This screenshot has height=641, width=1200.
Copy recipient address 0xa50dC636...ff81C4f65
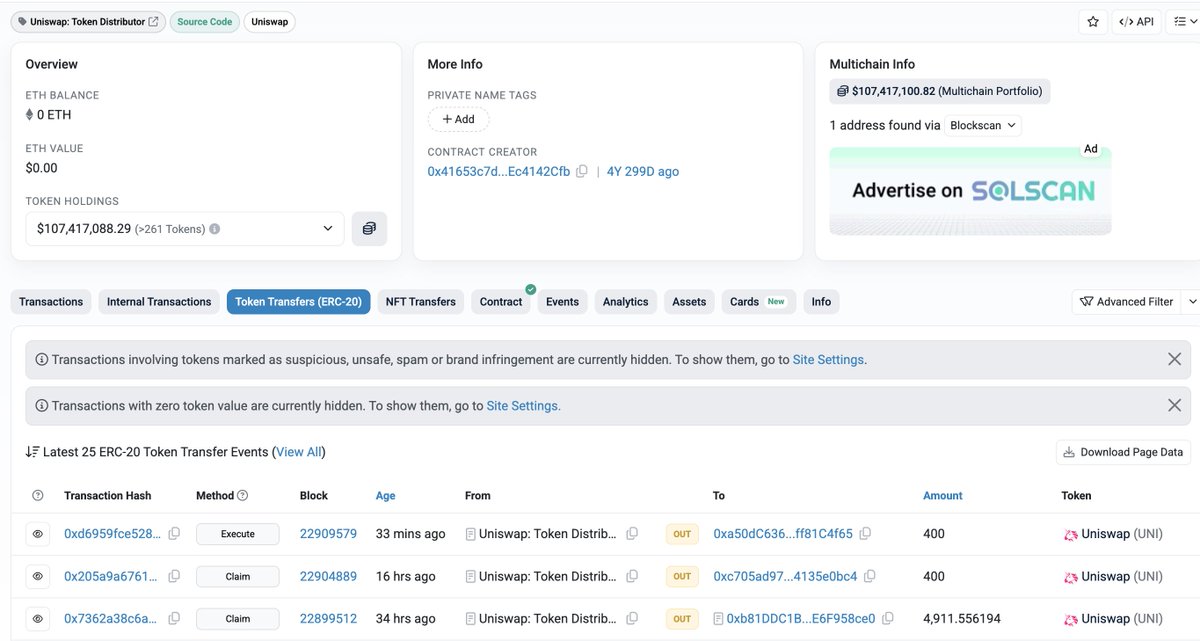pyautogui.click(x=865, y=534)
